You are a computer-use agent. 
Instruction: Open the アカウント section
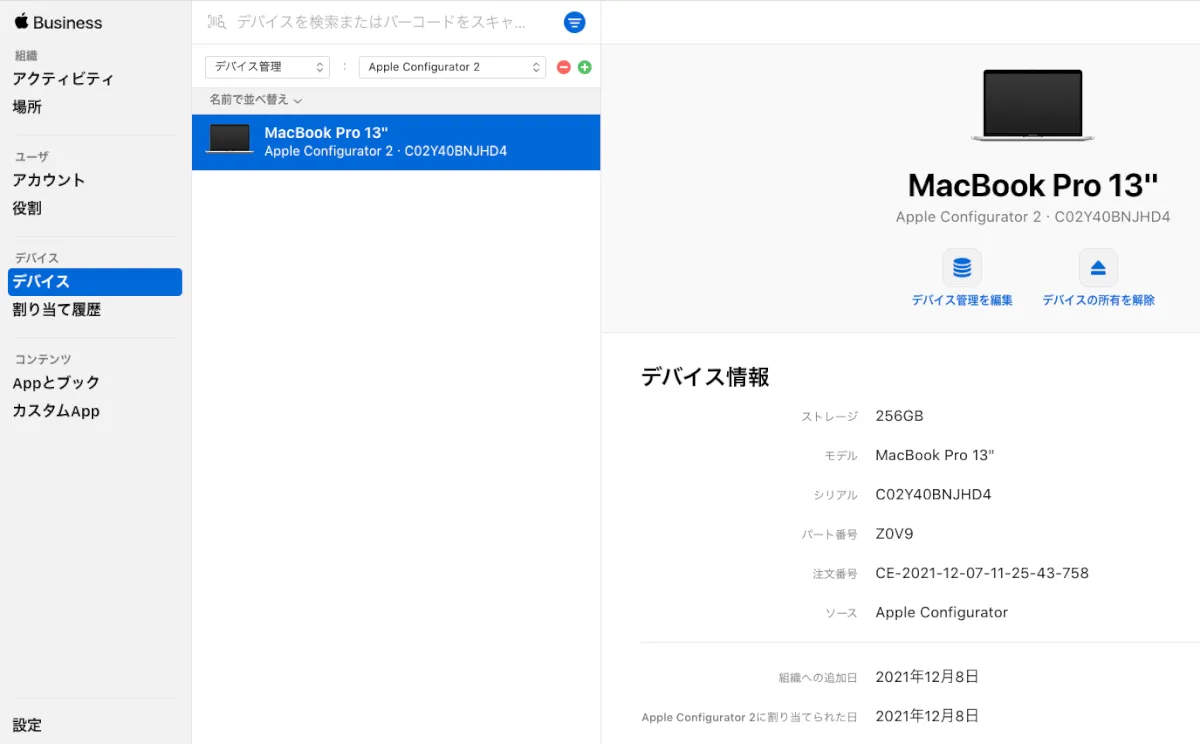click(49, 180)
